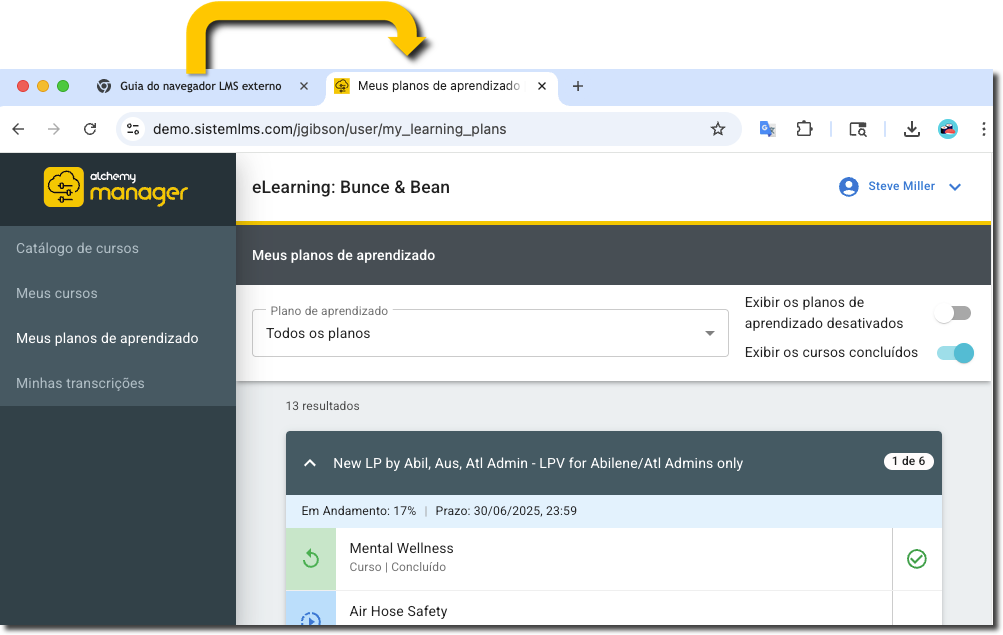
Task: Disable showing completed courses toggle
Action: 955,353
